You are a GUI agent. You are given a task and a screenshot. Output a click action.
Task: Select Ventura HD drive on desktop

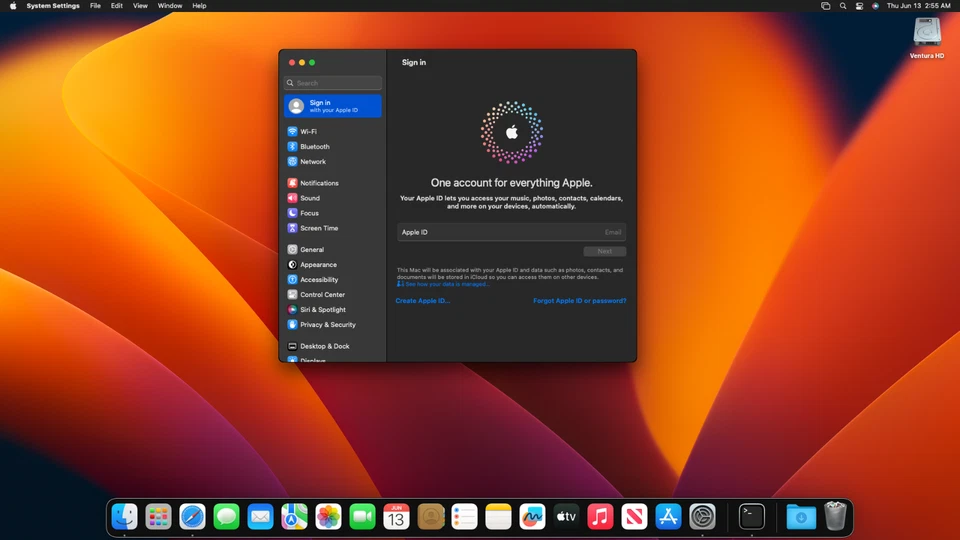(927, 38)
